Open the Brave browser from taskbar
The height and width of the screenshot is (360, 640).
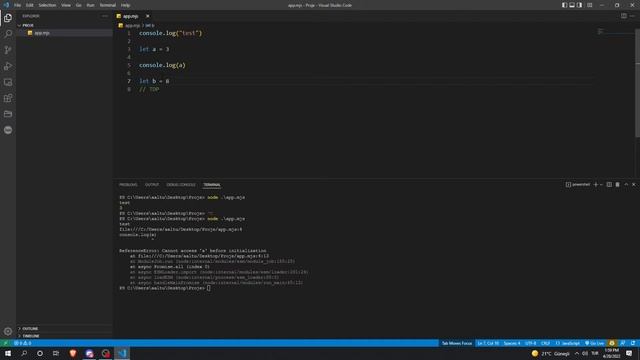point(73,353)
